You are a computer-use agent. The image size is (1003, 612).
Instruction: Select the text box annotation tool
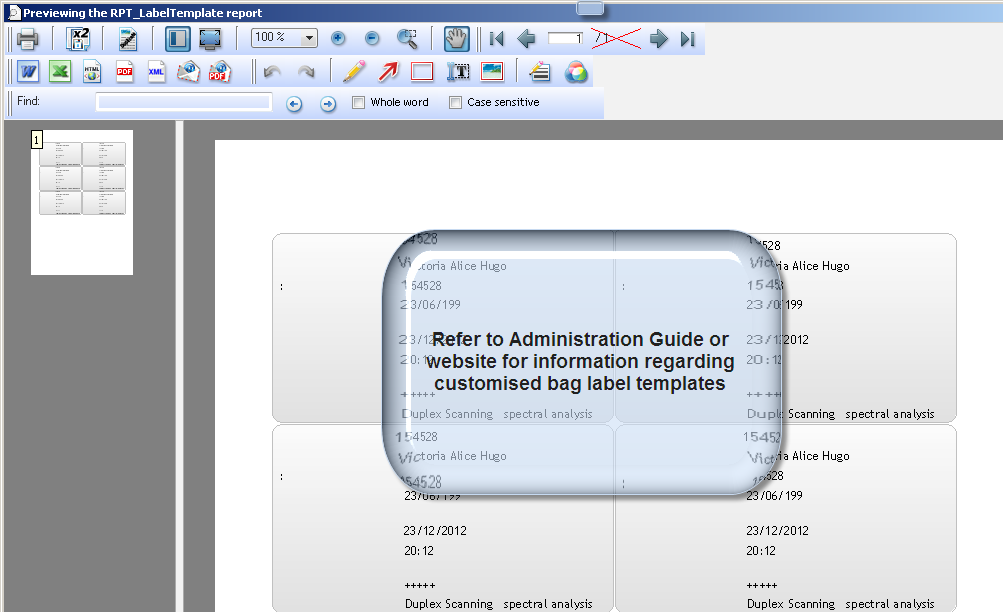coord(458,72)
